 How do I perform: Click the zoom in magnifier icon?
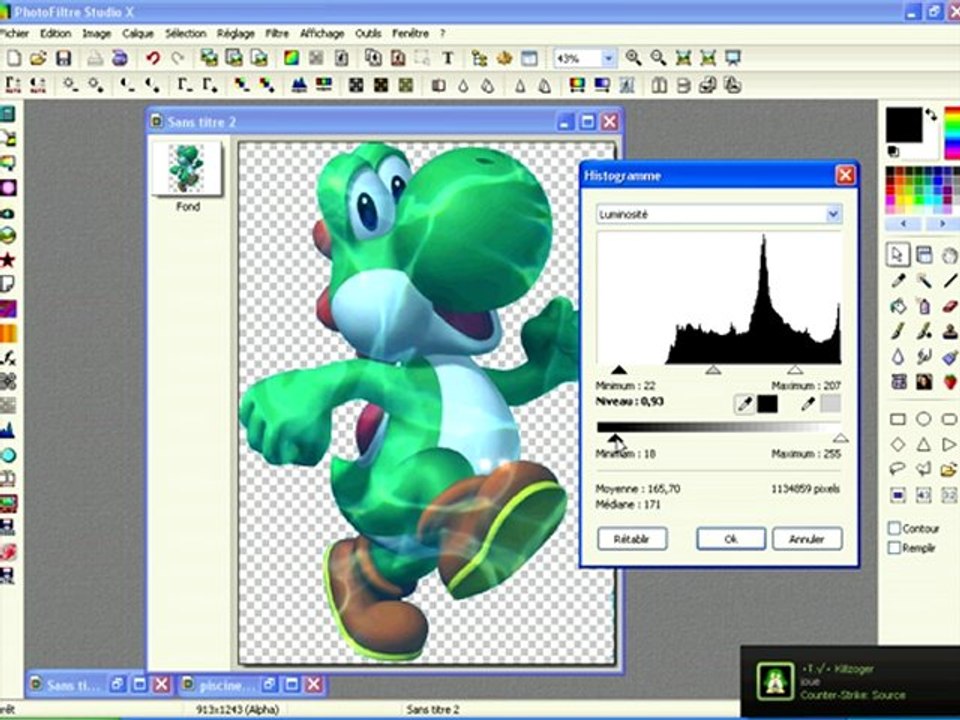point(633,58)
